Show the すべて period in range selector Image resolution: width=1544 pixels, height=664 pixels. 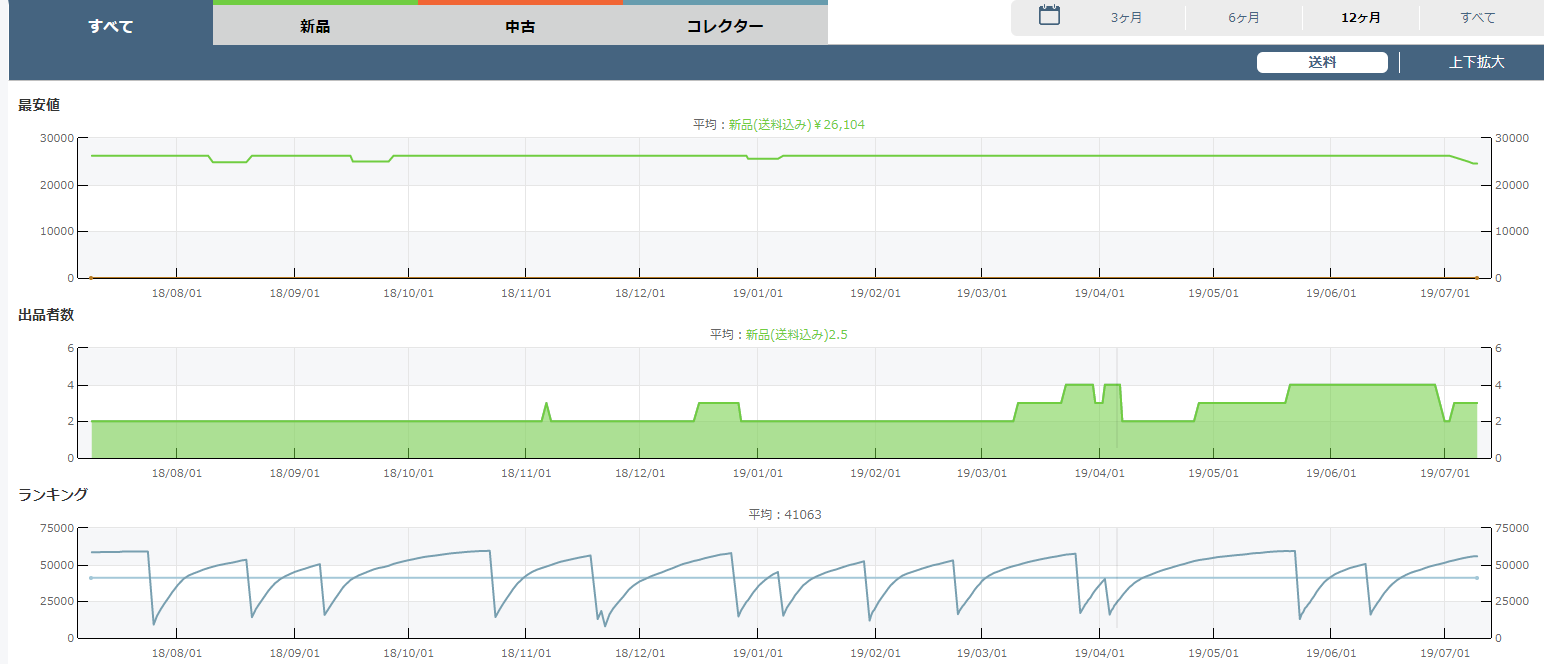tap(1477, 18)
